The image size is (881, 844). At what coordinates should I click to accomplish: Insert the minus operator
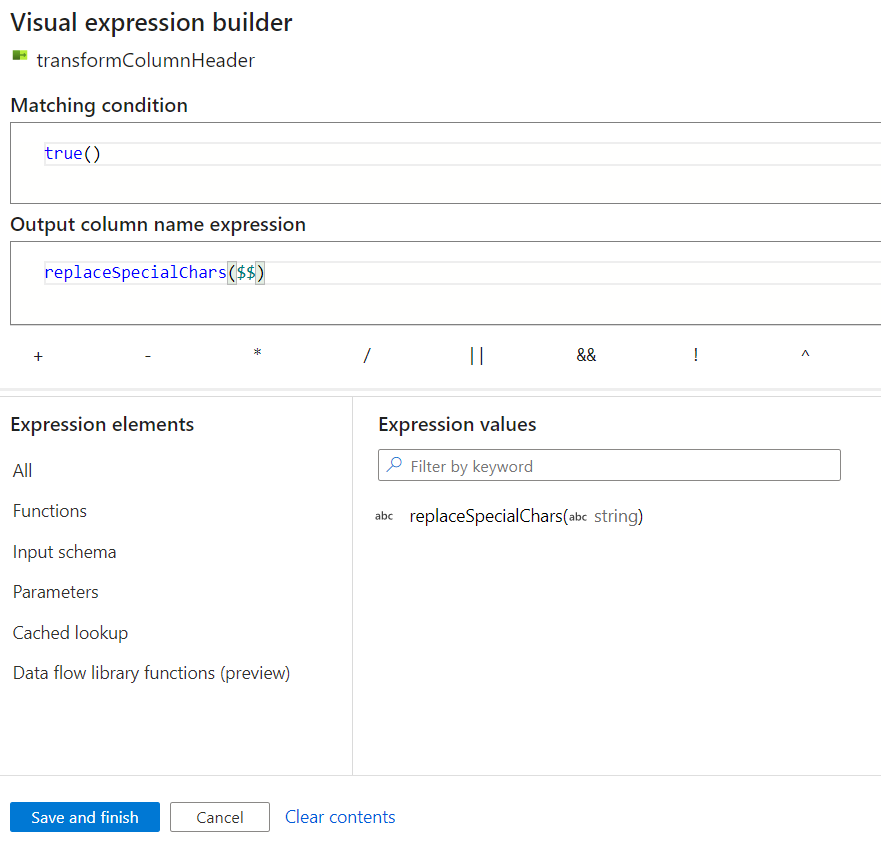pos(148,355)
